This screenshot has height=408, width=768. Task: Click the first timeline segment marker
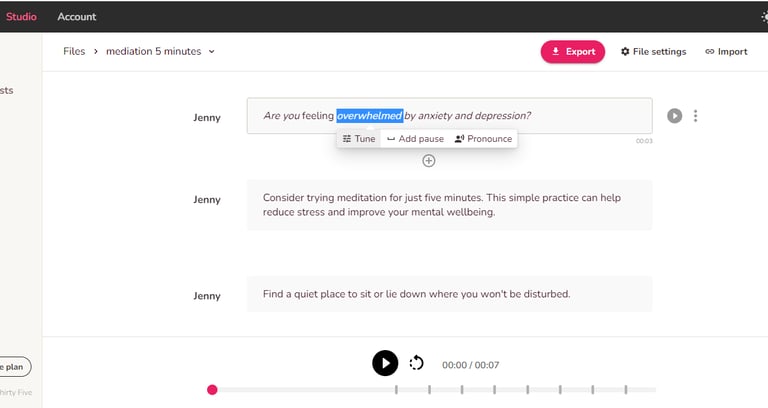coord(396,390)
